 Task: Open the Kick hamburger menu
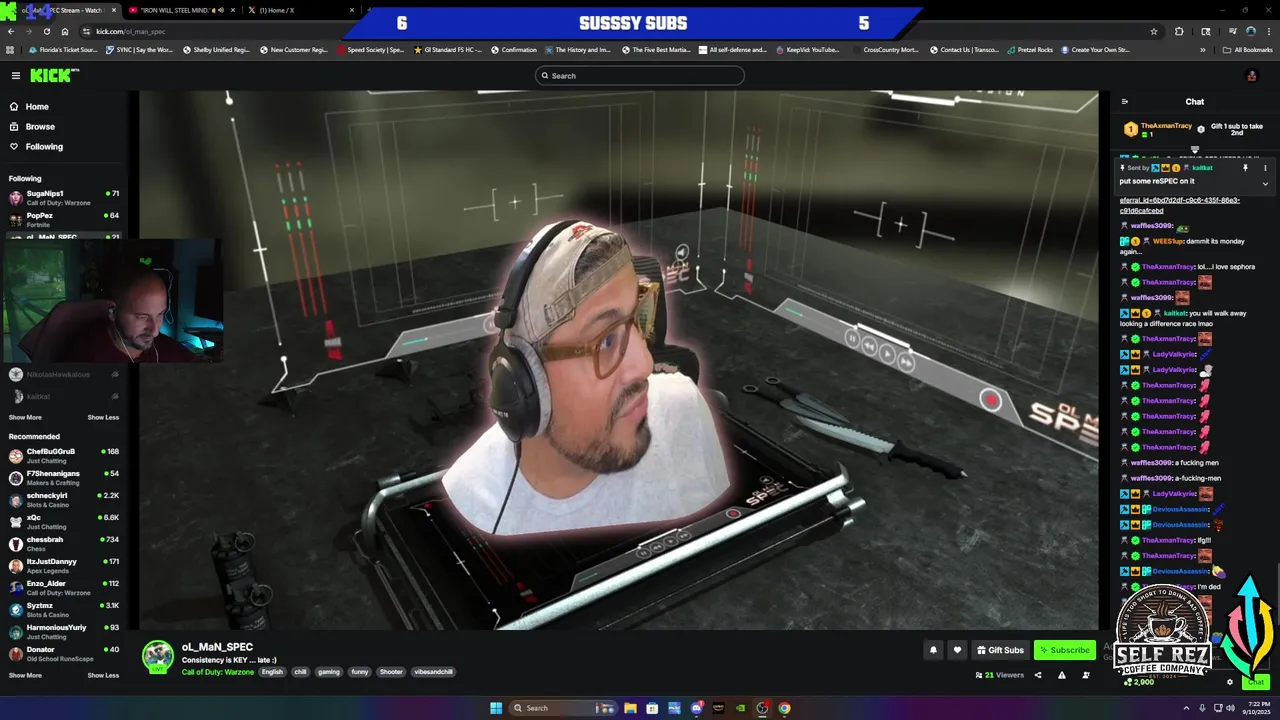(16, 76)
